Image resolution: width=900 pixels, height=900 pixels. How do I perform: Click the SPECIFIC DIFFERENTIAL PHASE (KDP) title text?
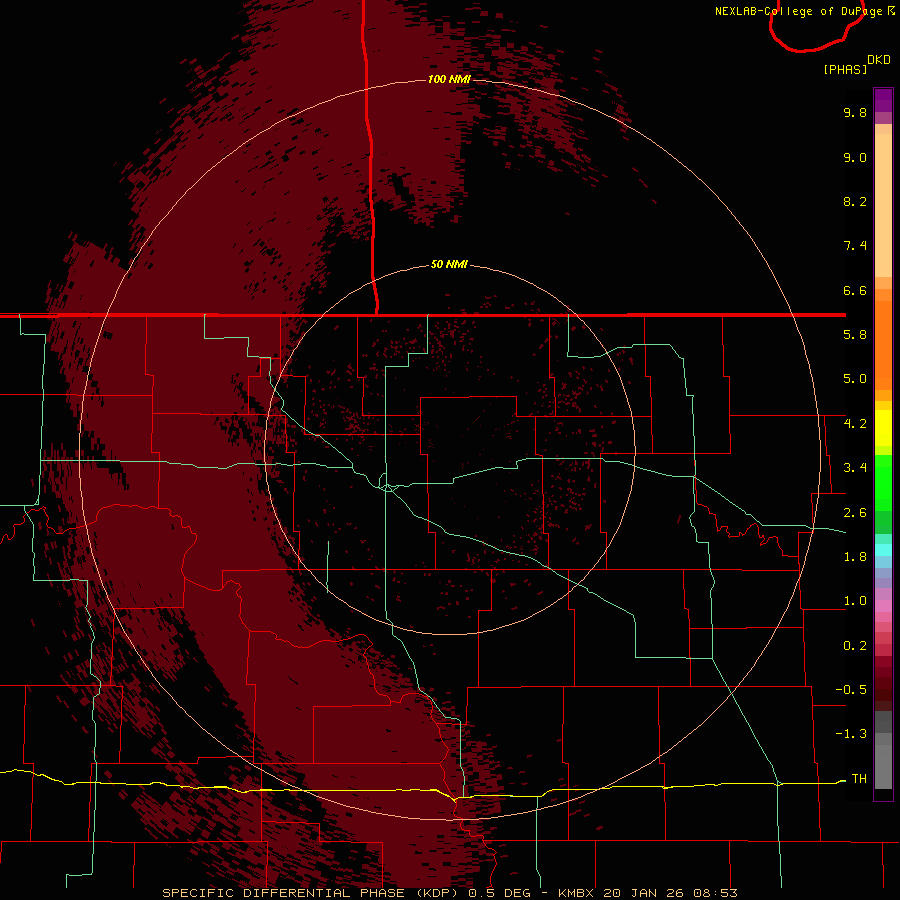click(x=312, y=893)
